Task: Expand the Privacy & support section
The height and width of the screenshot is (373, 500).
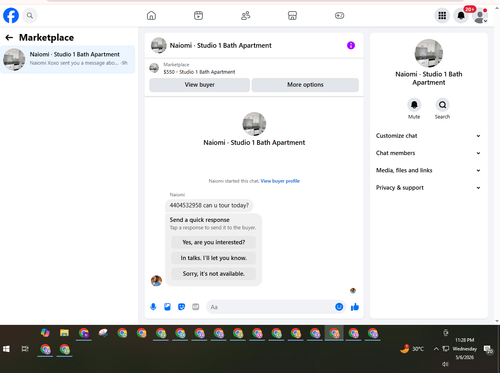Action: [428, 188]
